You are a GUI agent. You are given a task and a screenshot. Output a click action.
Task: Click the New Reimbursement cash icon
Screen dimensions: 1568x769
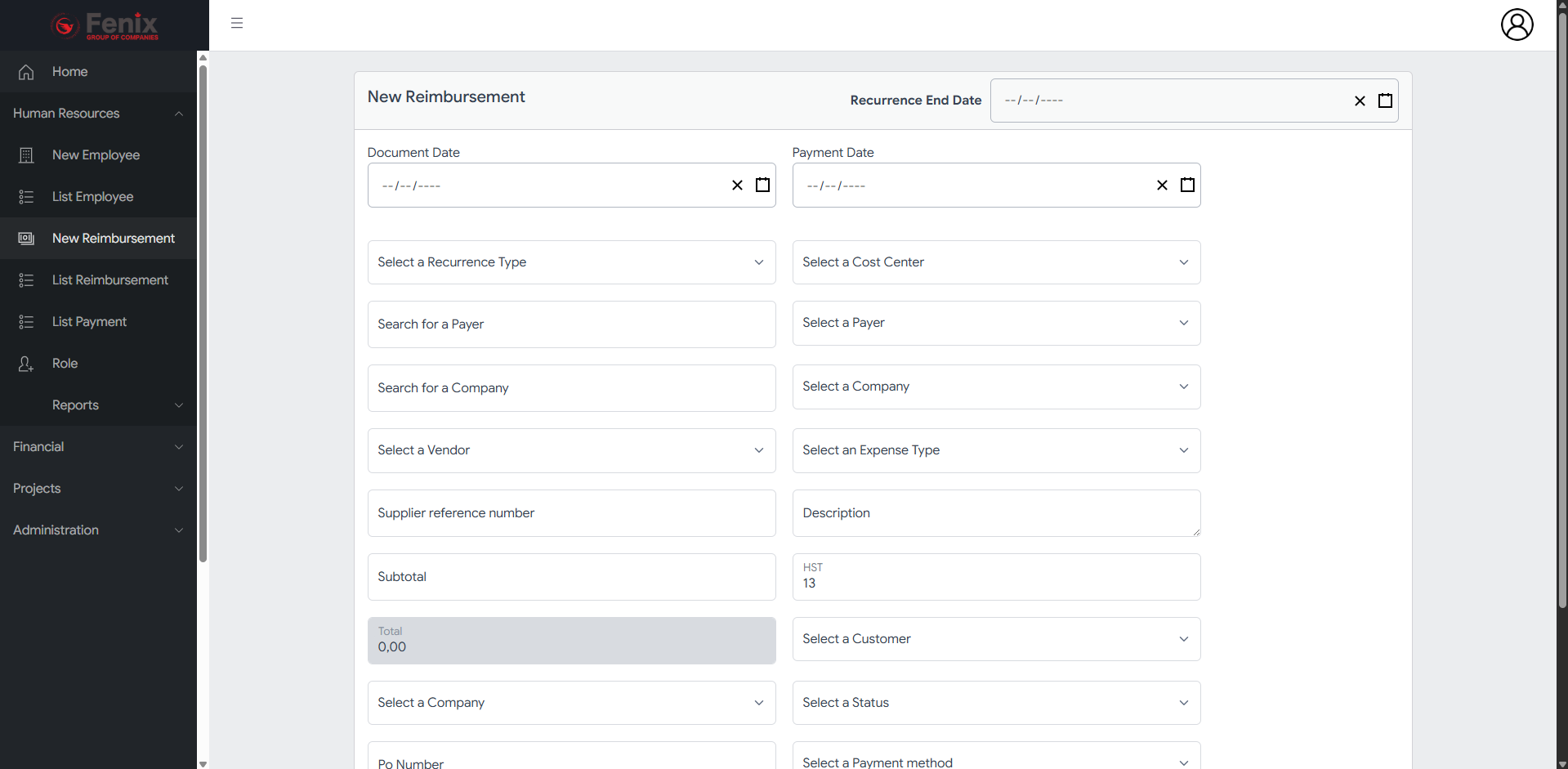coord(26,239)
